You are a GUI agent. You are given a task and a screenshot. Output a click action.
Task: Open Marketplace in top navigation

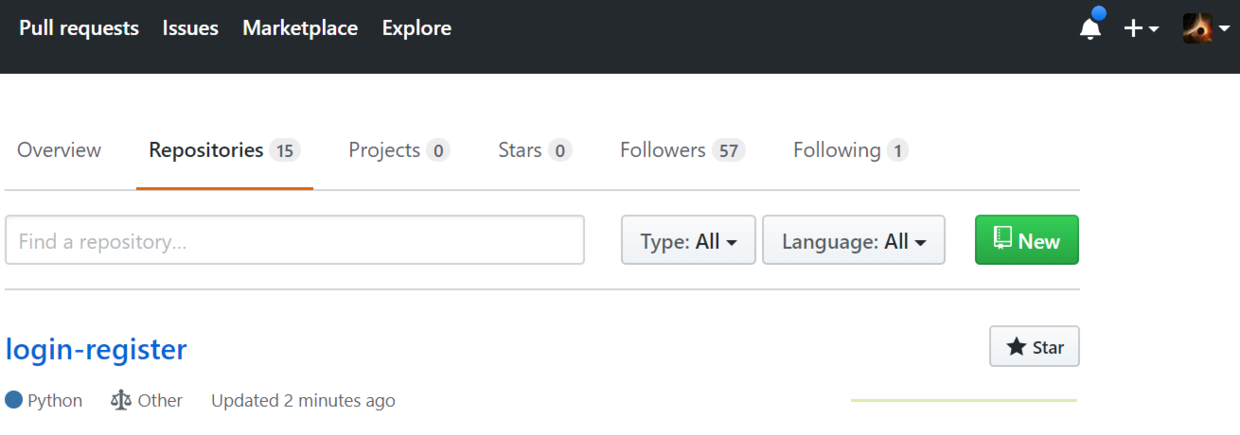[x=300, y=28]
